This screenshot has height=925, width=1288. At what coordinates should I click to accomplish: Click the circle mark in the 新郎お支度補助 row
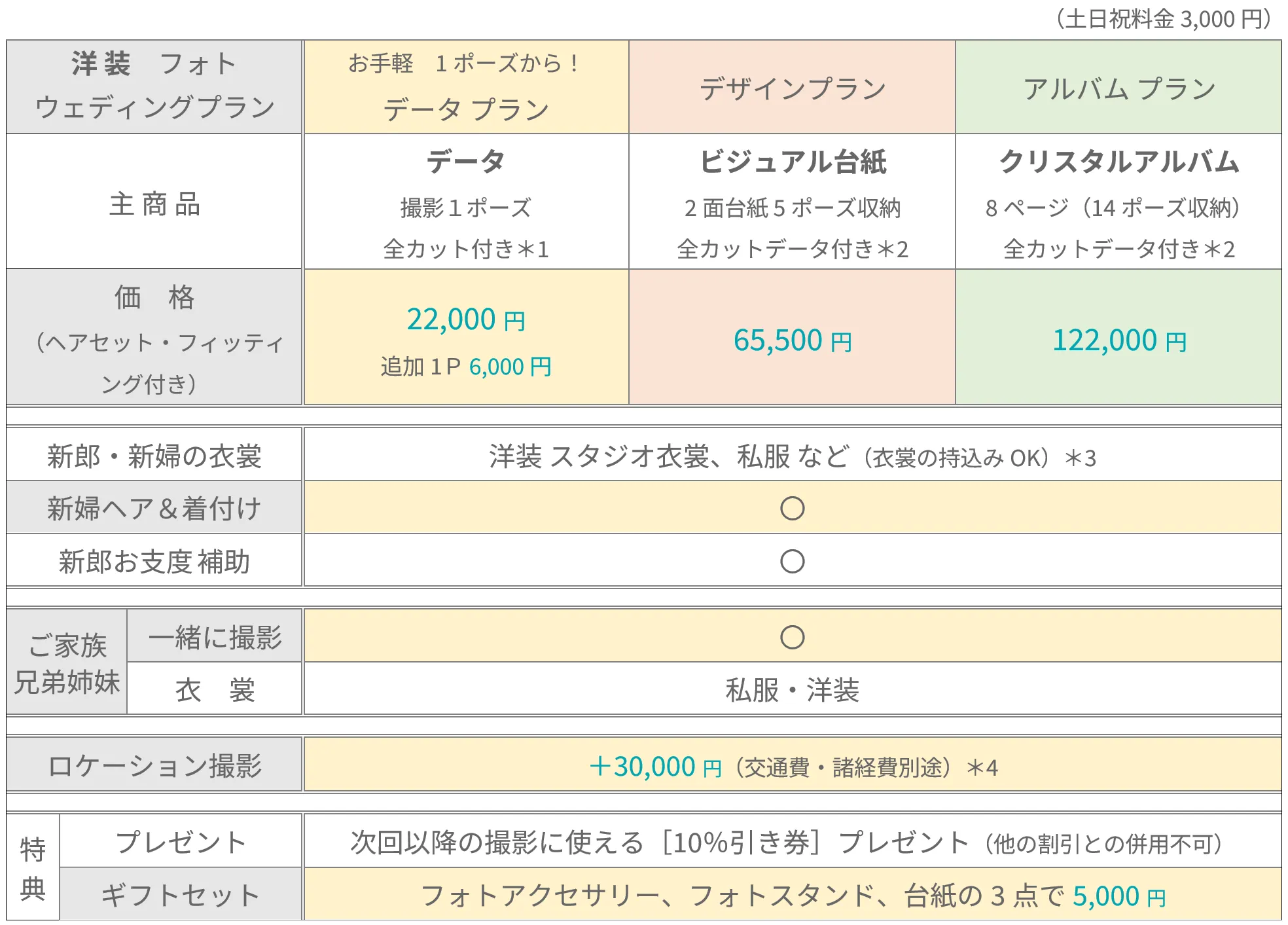(x=792, y=561)
